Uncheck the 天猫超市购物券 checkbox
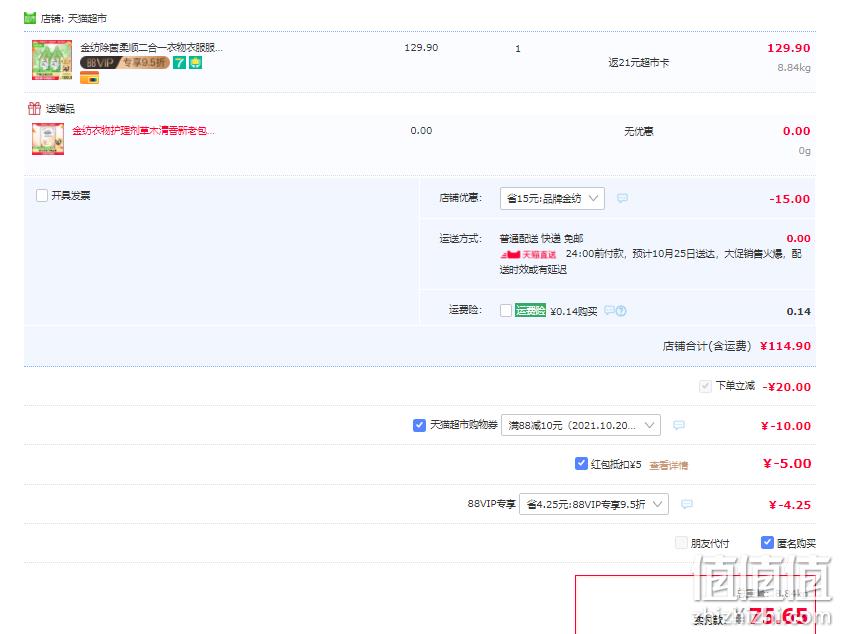Screen dimensions: 841x634 tap(419, 425)
